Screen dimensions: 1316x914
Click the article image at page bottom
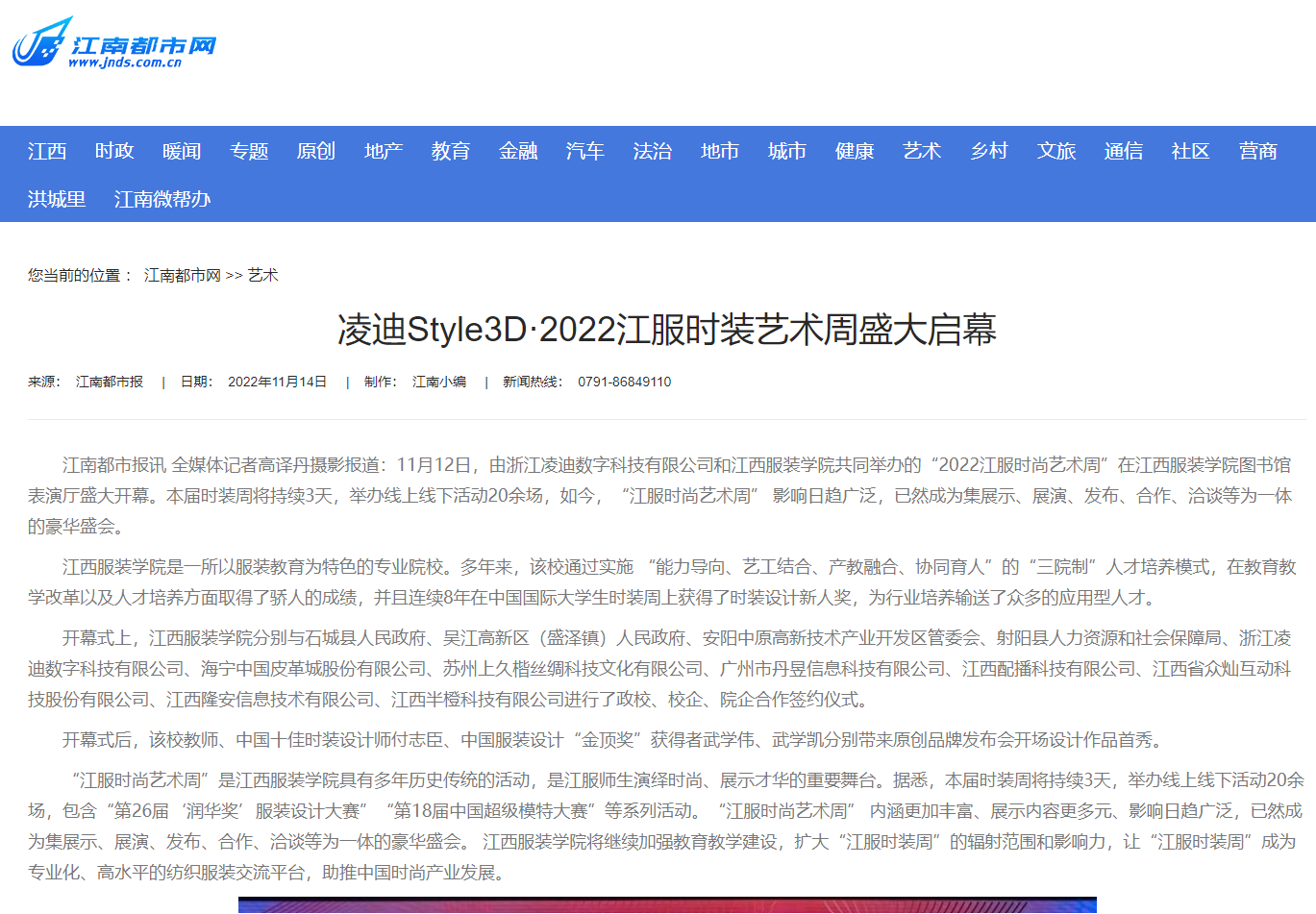pyautogui.click(x=667, y=905)
